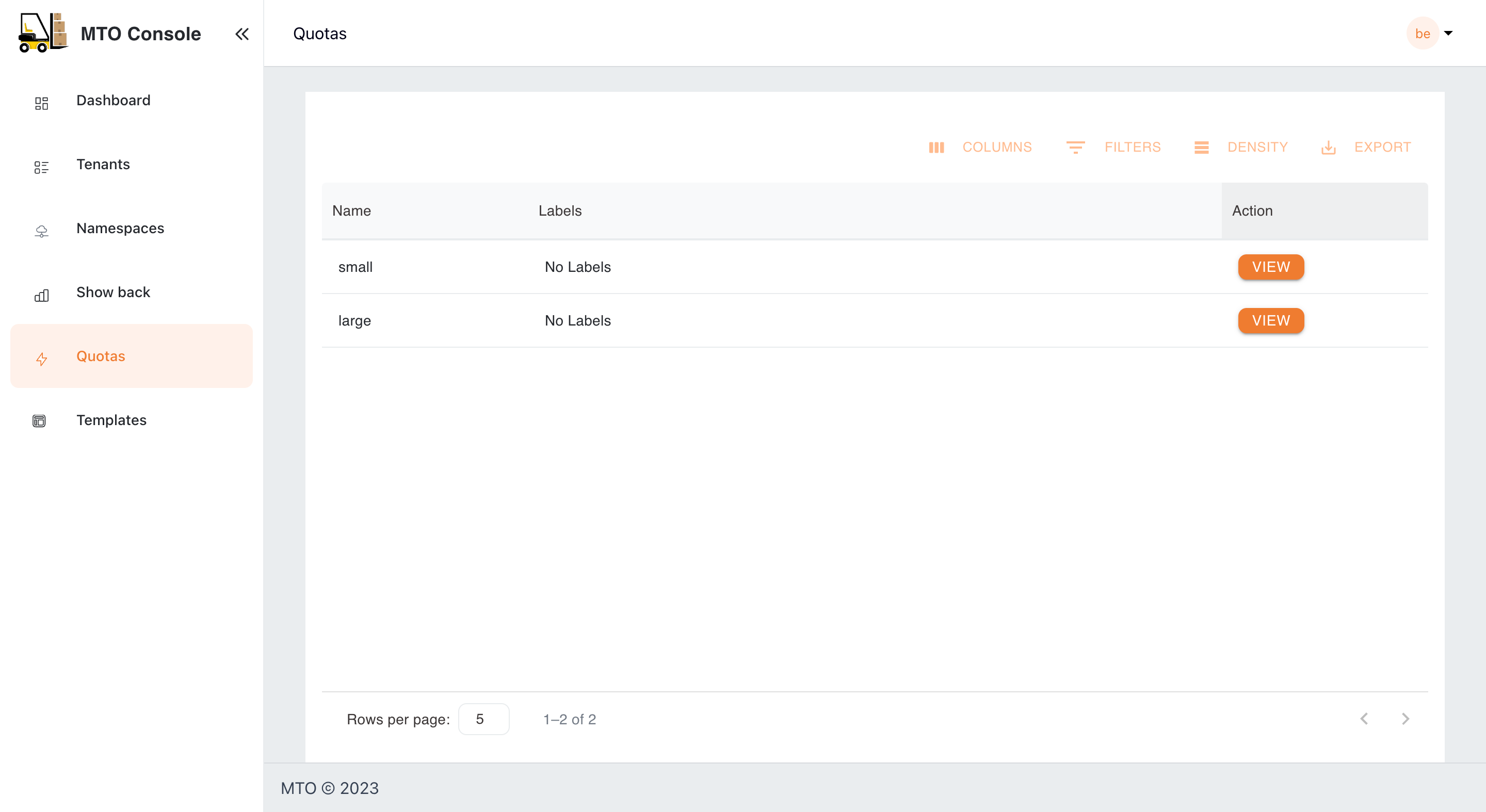Click the Columns toolbar icon
Viewport: 1486px width, 812px height.
(936, 148)
